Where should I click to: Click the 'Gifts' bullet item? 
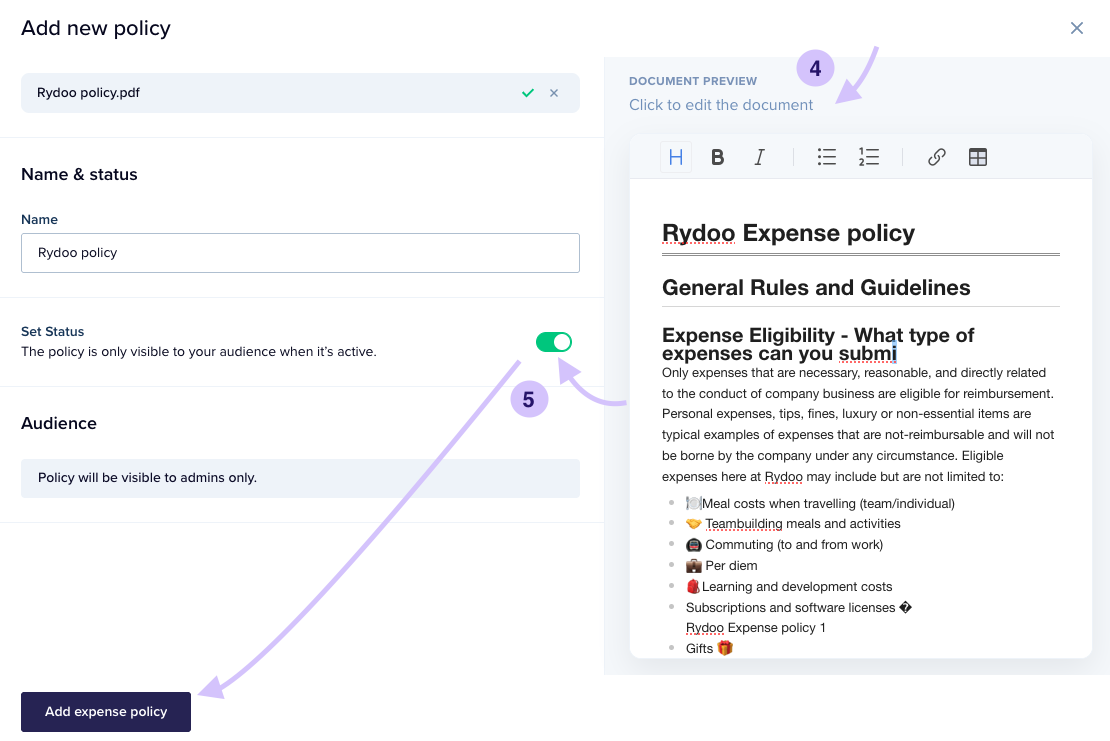click(x=709, y=648)
